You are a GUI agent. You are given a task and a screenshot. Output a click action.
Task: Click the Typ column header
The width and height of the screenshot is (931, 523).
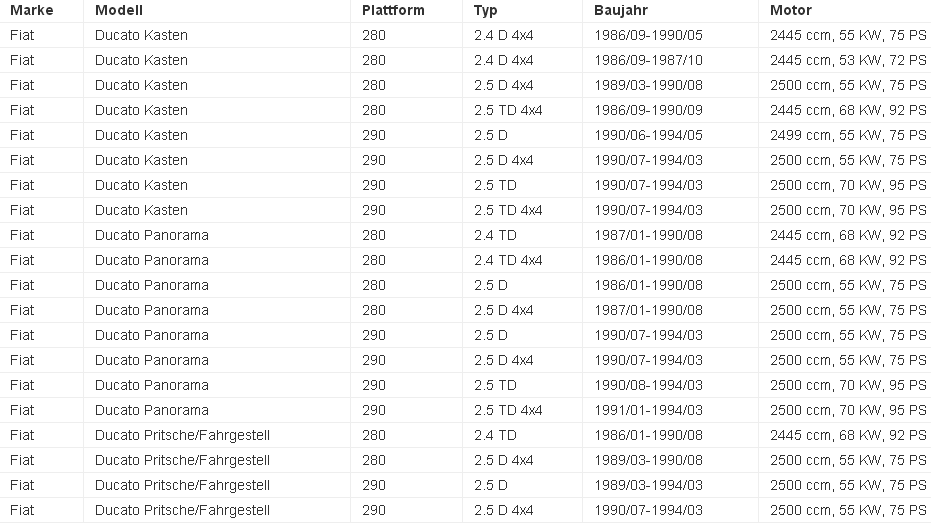click(x=486, y=10)
